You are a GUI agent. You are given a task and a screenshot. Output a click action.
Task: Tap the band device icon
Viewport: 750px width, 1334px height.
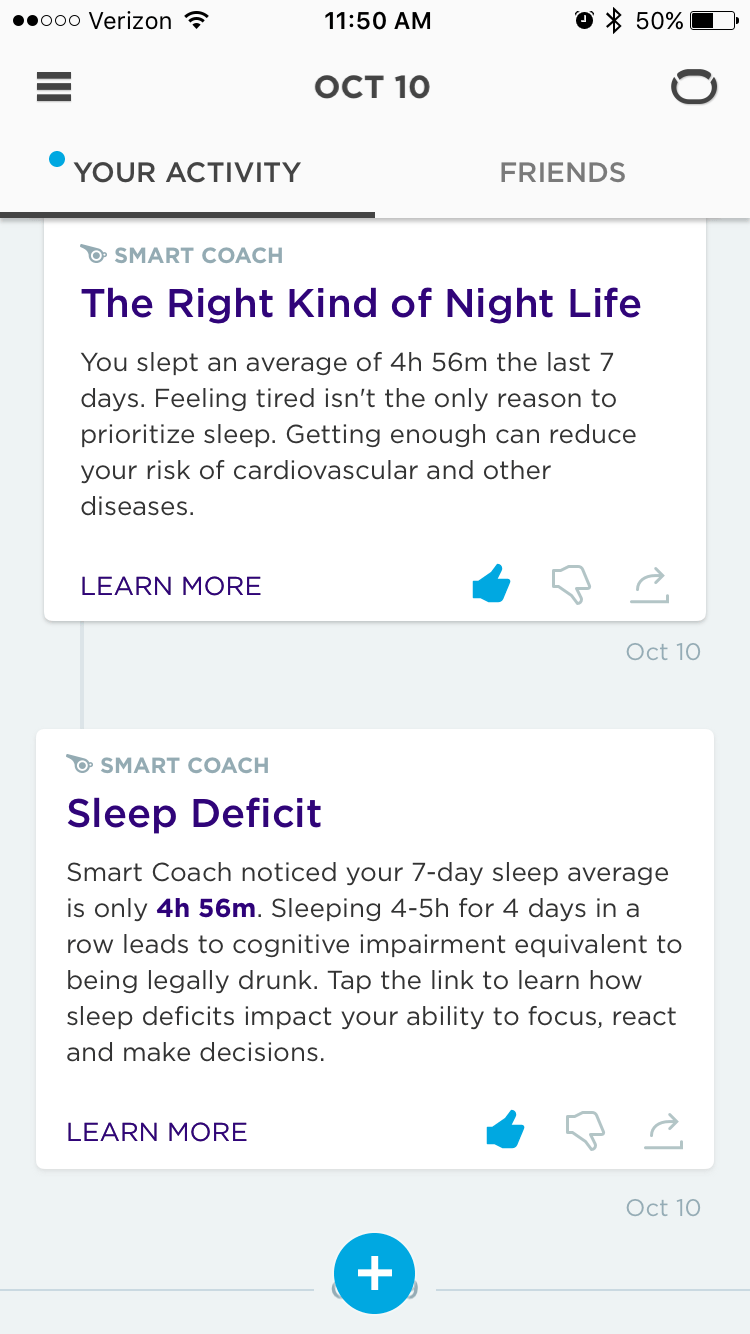click(x=694, y=88)
